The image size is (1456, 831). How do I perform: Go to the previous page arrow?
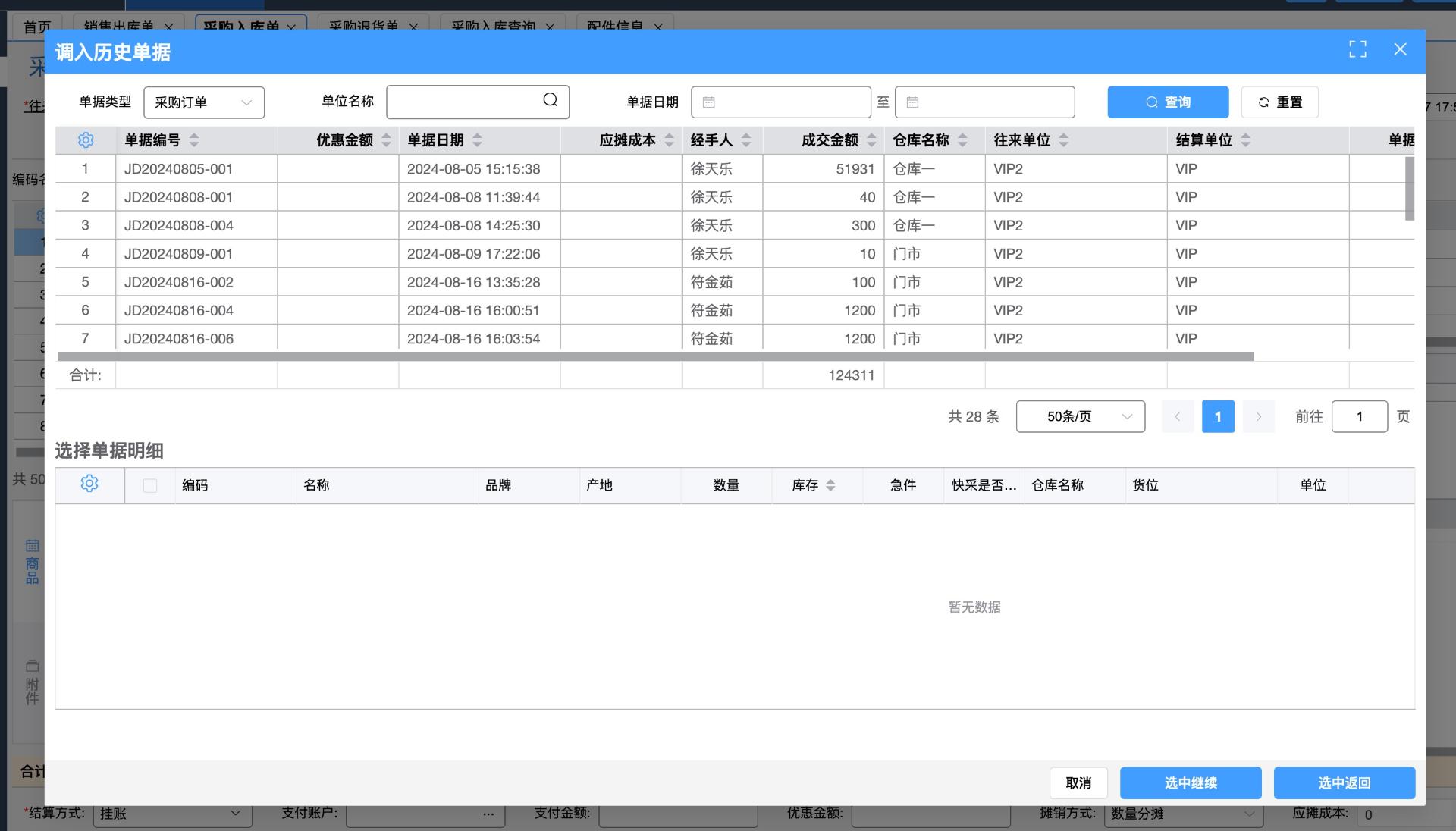click(x=1178, y=416)
